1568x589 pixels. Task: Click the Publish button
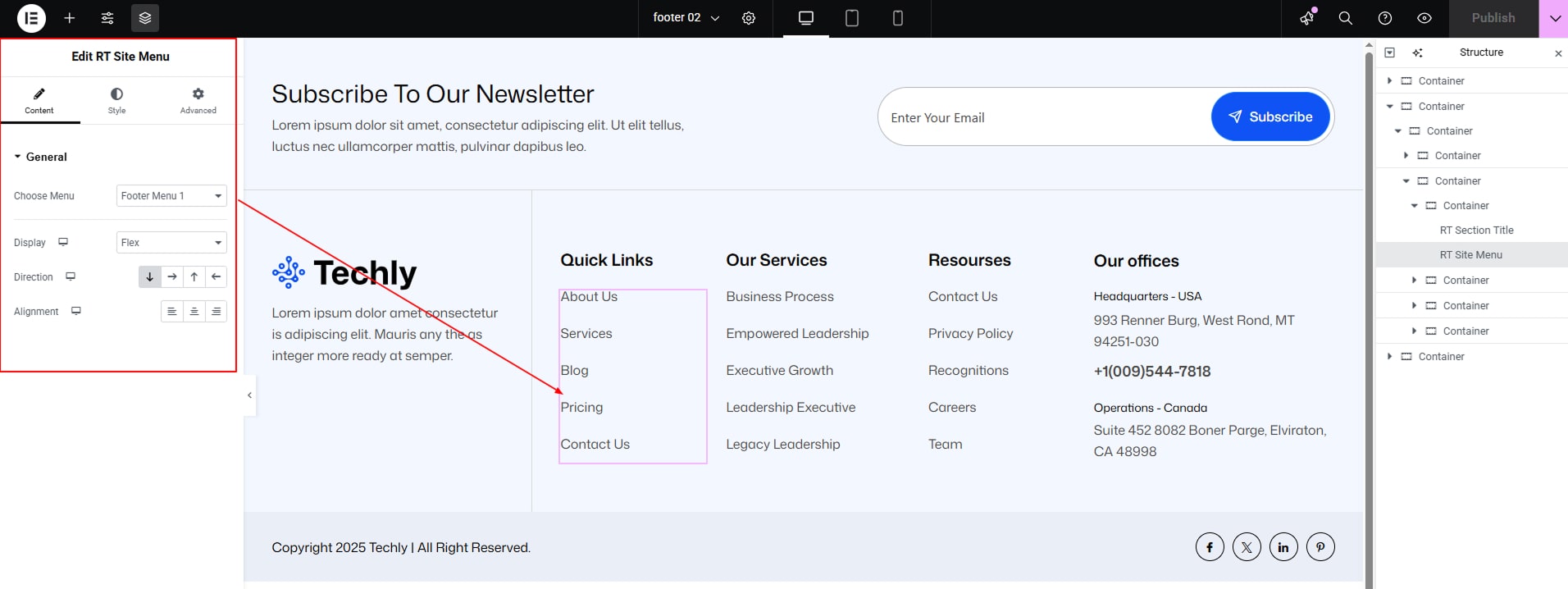click(x=1493, y=18)
